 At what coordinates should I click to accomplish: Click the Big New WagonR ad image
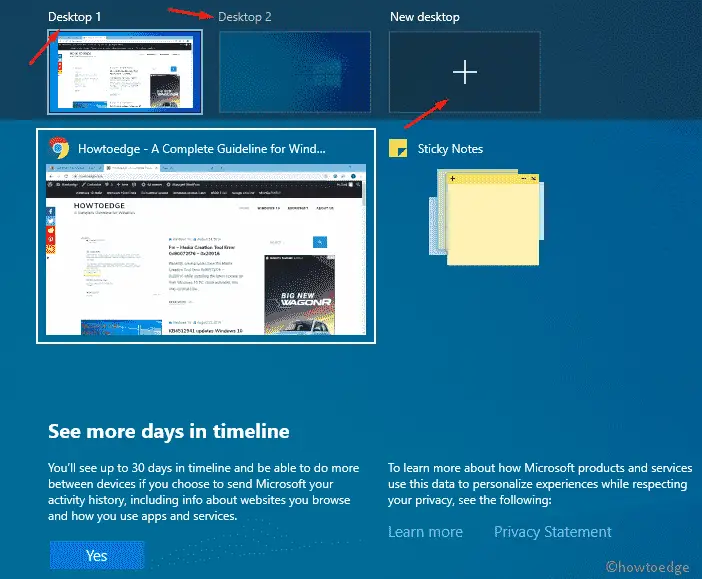(x=300, y=295)
